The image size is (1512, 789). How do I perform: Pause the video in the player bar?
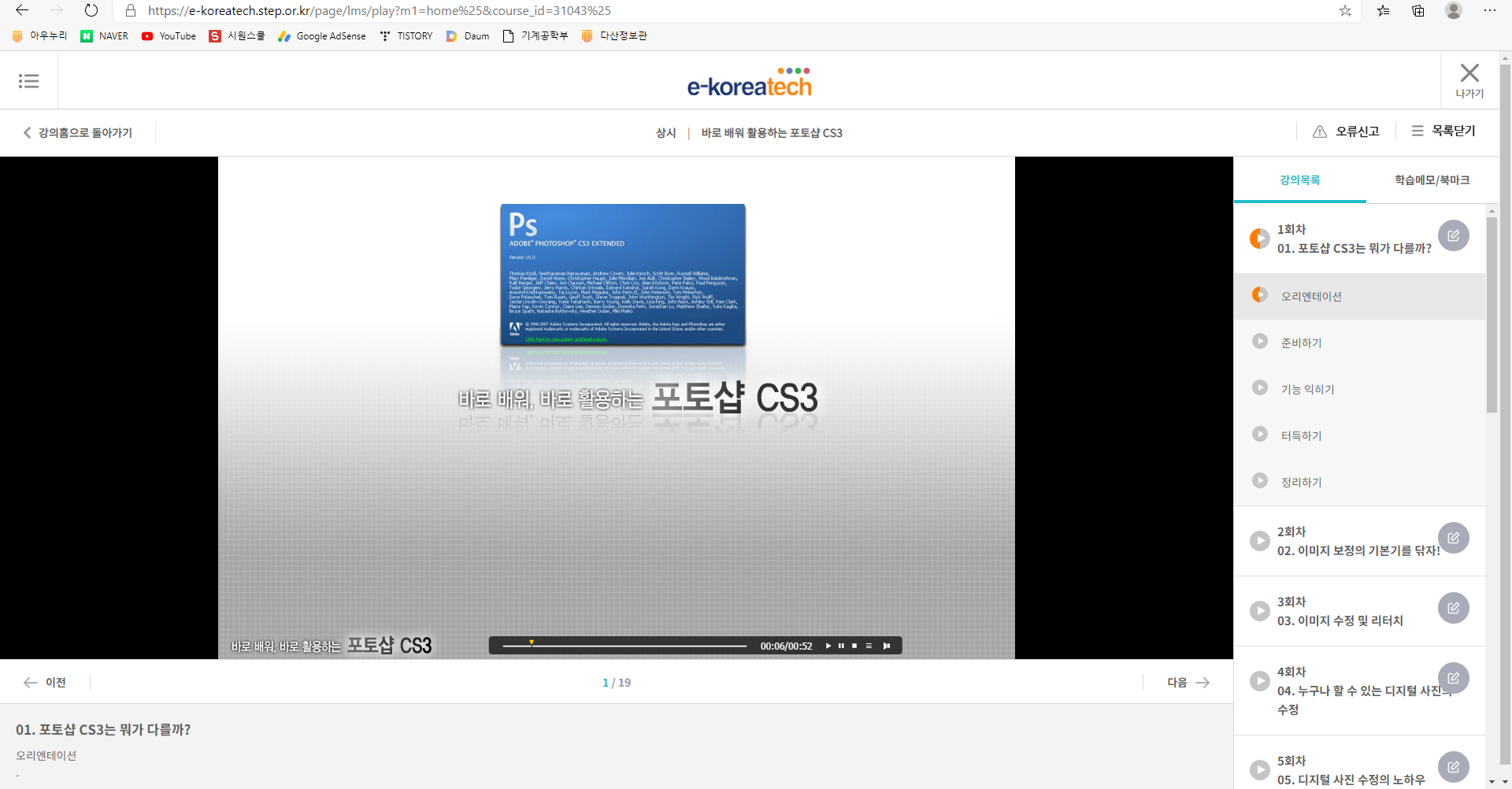click(841, 646)
